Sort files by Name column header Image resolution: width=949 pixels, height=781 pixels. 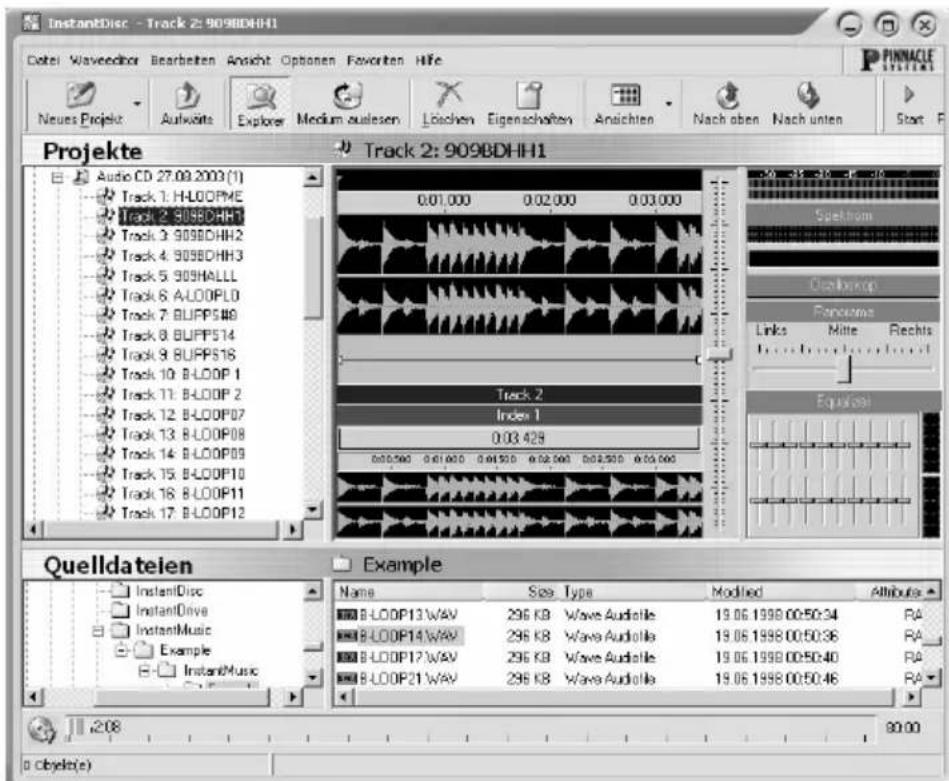click(x=409, y=592)
